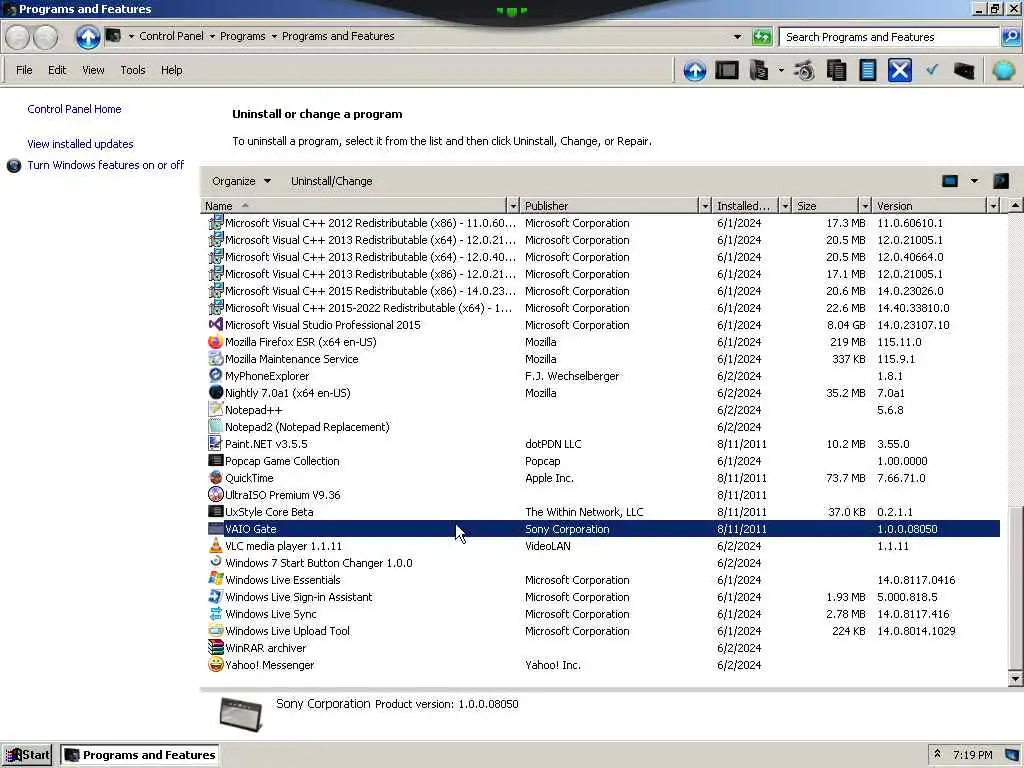Click the search magnifier icon
The height and width of the screenshot is (768, 1024).
click(1011, 37)
